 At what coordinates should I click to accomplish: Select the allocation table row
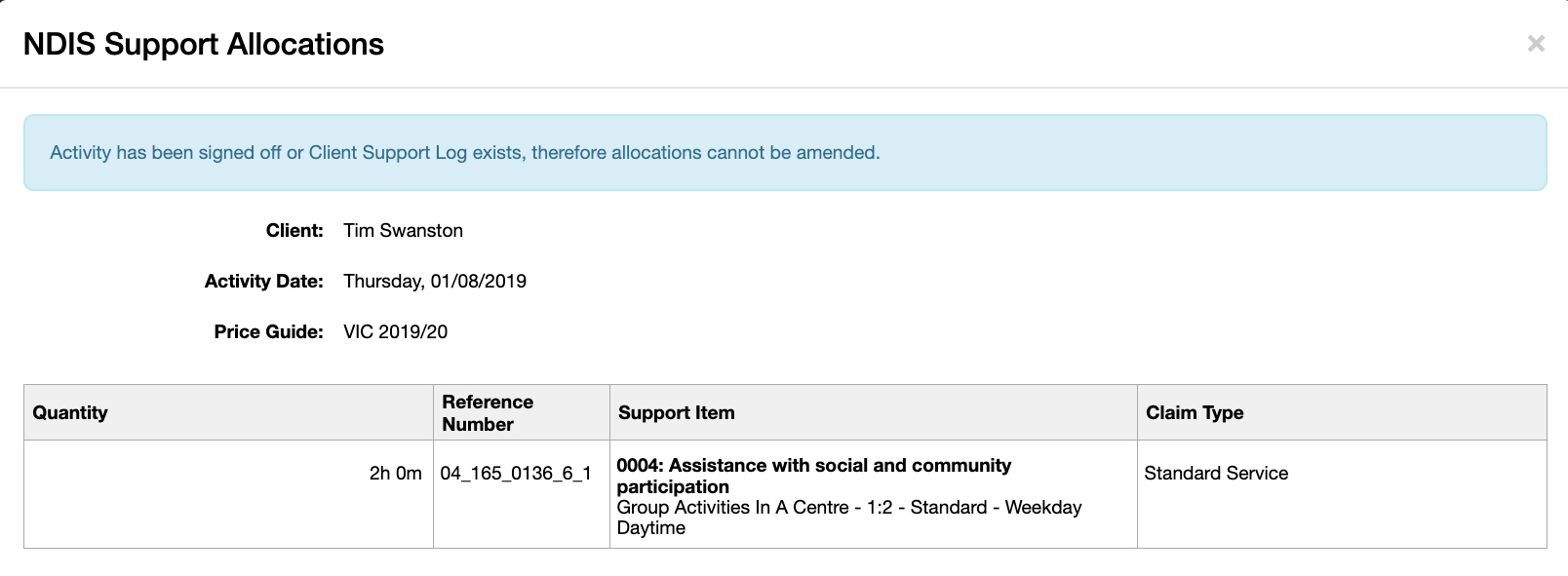coord(780,493)
